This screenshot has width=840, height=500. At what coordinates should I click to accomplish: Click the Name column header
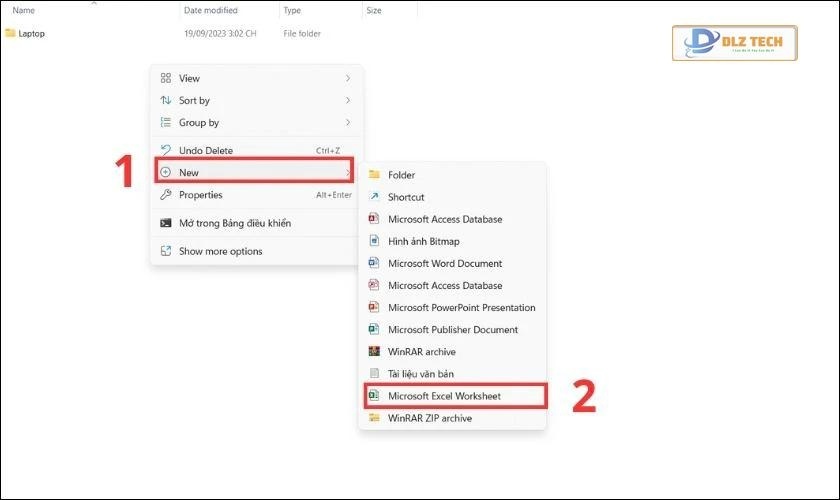[x=23, y=10]
